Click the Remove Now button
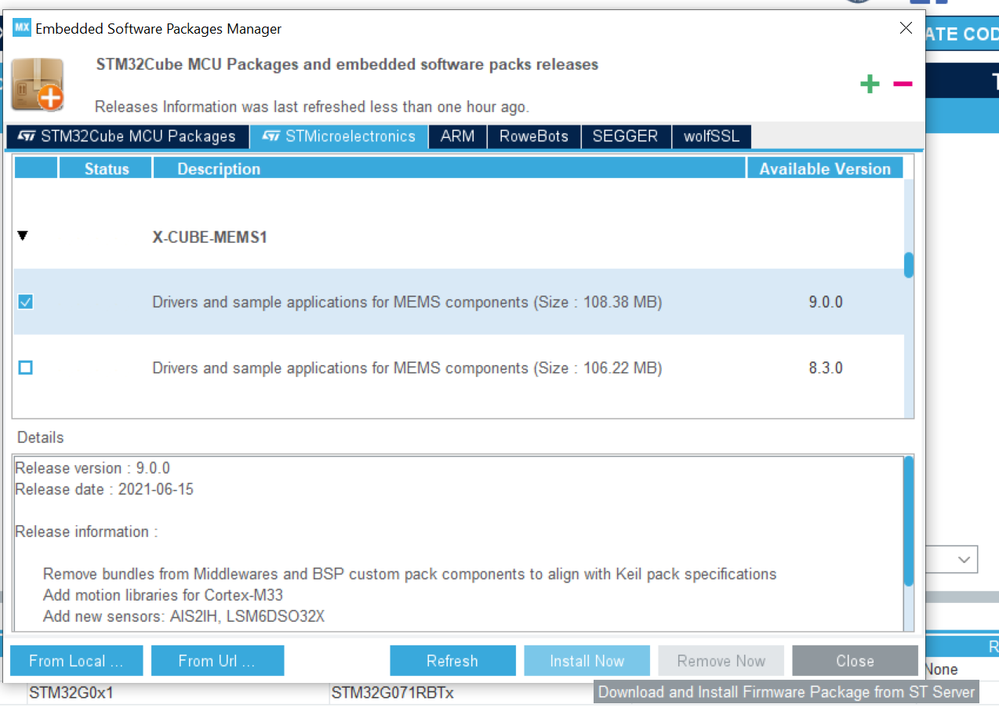This screenshot has height=715, width=999. pos(721,661)
